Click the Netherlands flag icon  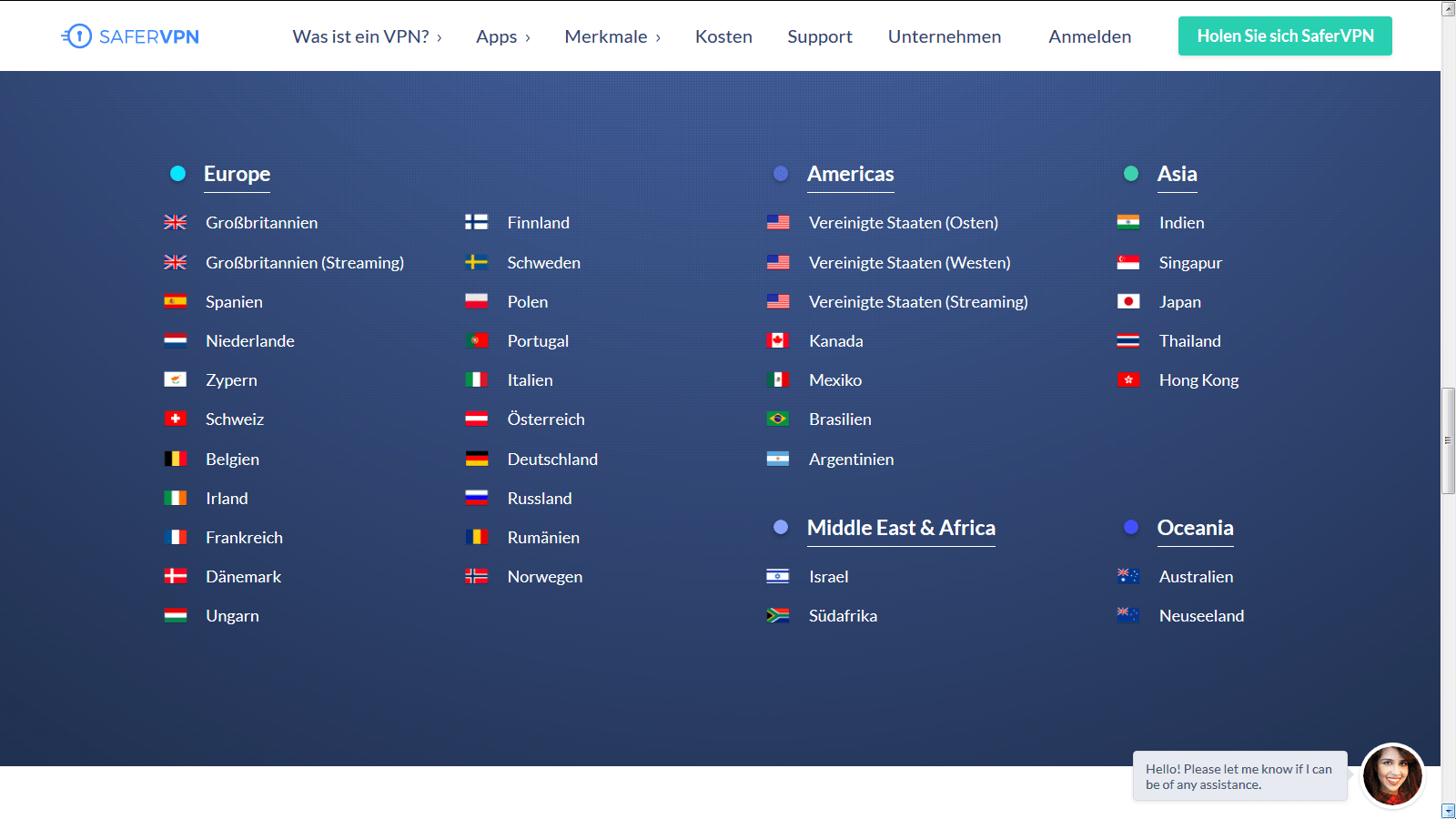[175, 340]
